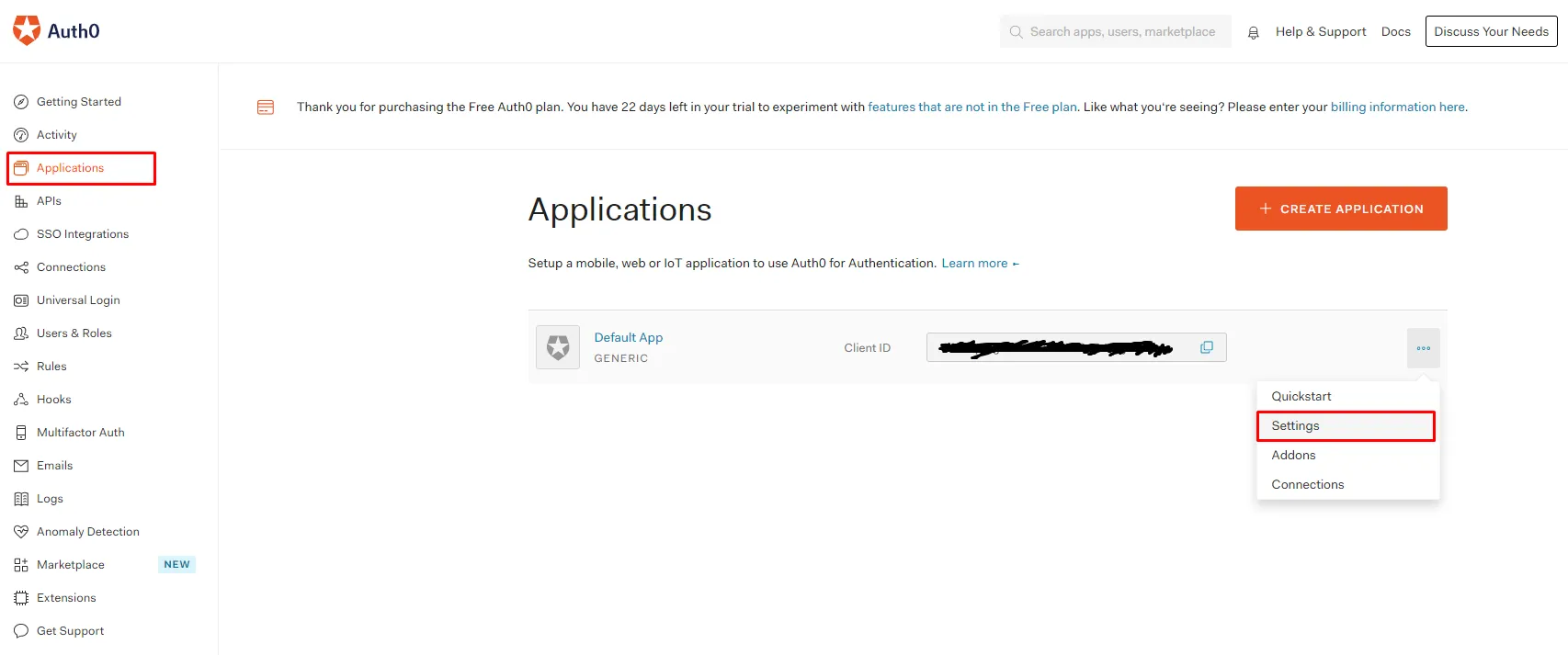Open Anomaly Detection from sidebar
This screenshot has width=1568, height=655.
pos(88,532)
